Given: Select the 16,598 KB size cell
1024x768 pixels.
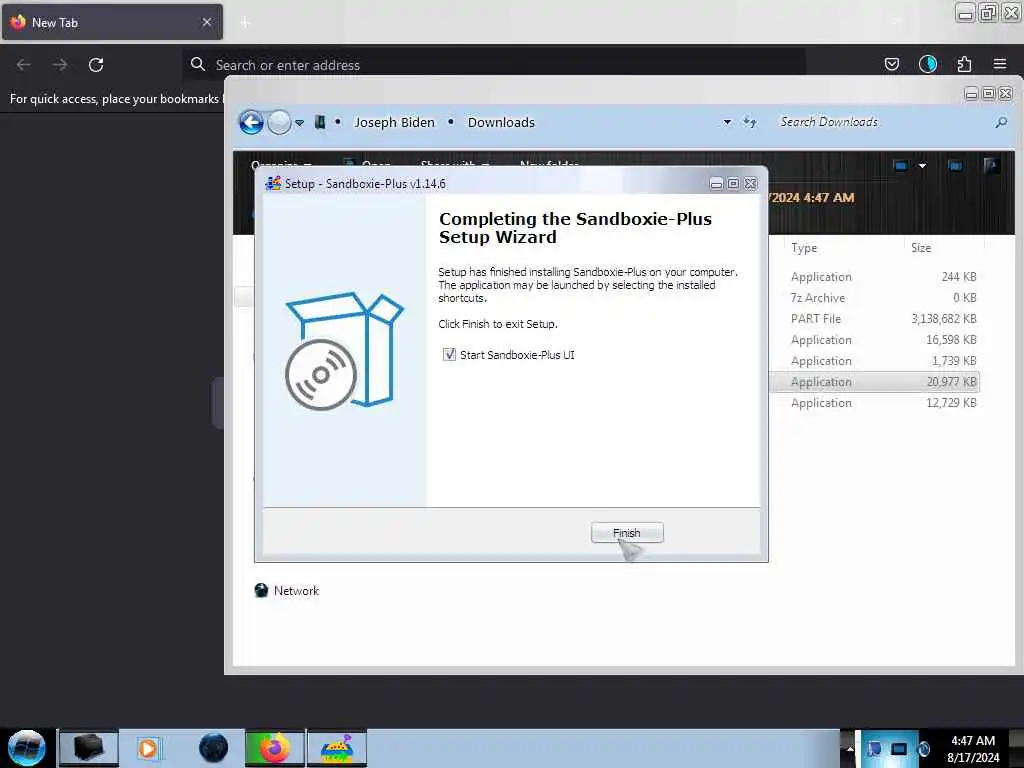Looking at the screenshot, I should coord(952,340).
